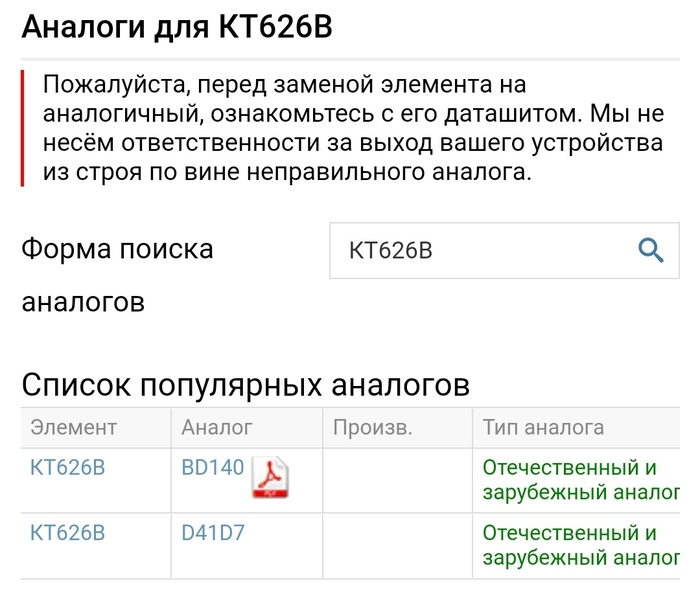Viewport: 700px width, 601px height.
Task: Click empty Произв. cell in BD140 row
Action: 397,480
